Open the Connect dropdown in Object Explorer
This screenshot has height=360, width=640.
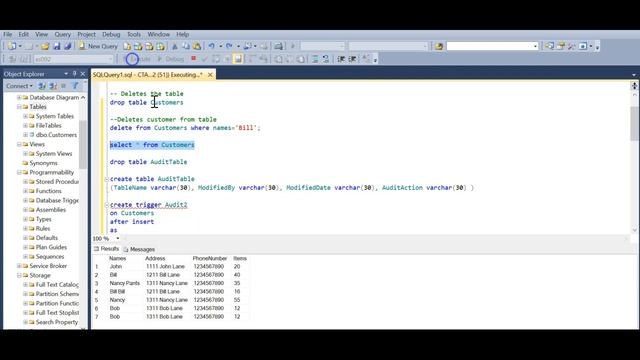click(19, 86)
